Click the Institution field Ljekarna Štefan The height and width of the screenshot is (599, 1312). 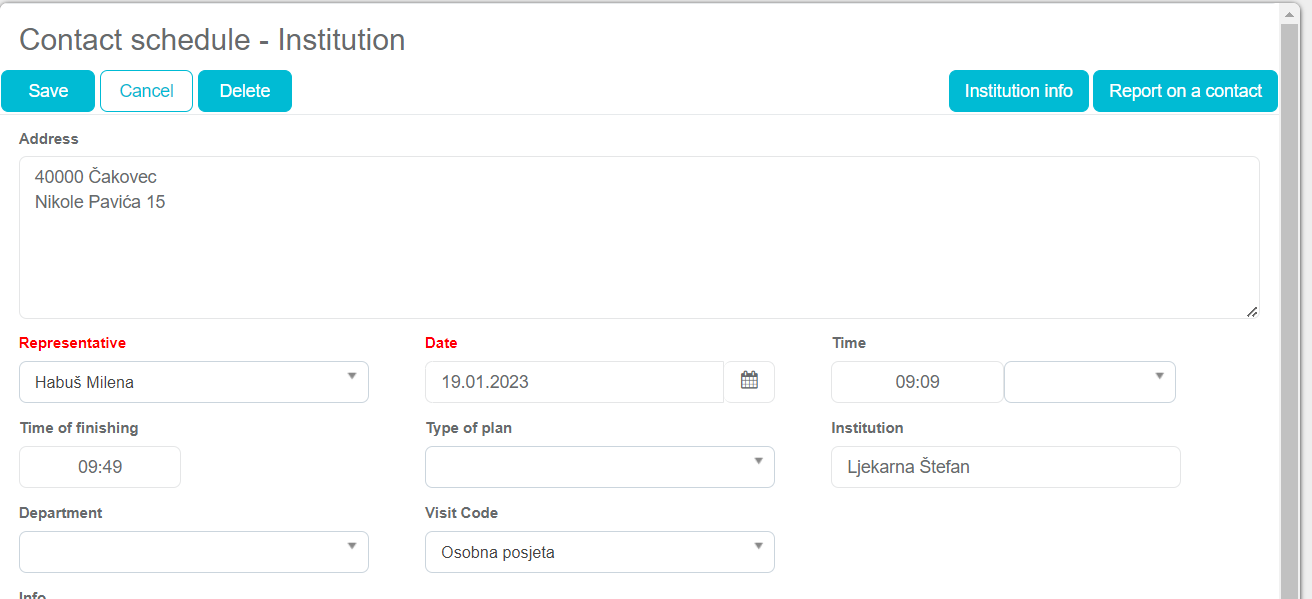click(x=1005, y=467)
